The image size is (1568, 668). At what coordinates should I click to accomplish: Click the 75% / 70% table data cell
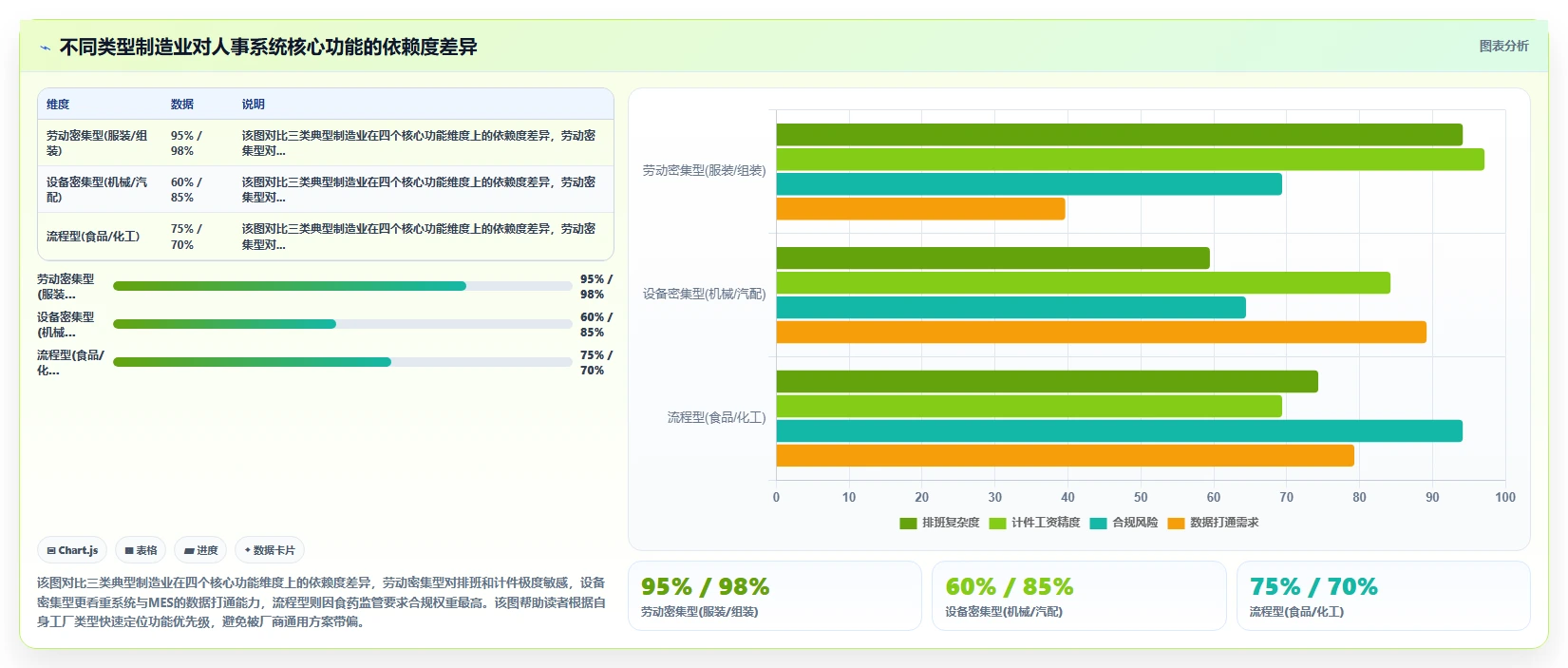coord(197,237)
